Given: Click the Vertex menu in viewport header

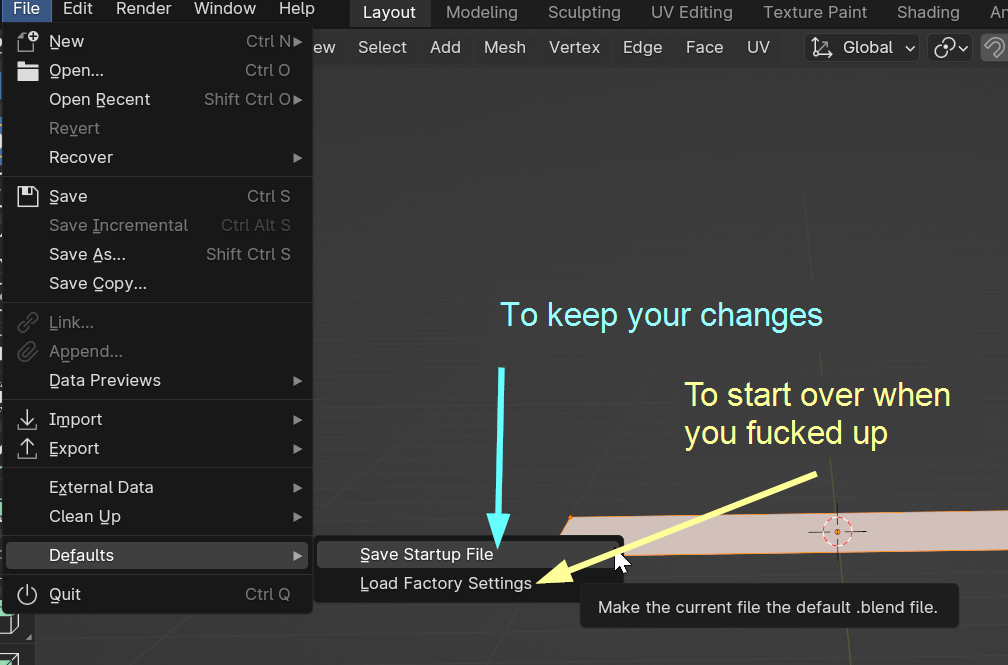Looking at the screenshot, I should click(x=574, y=48).
